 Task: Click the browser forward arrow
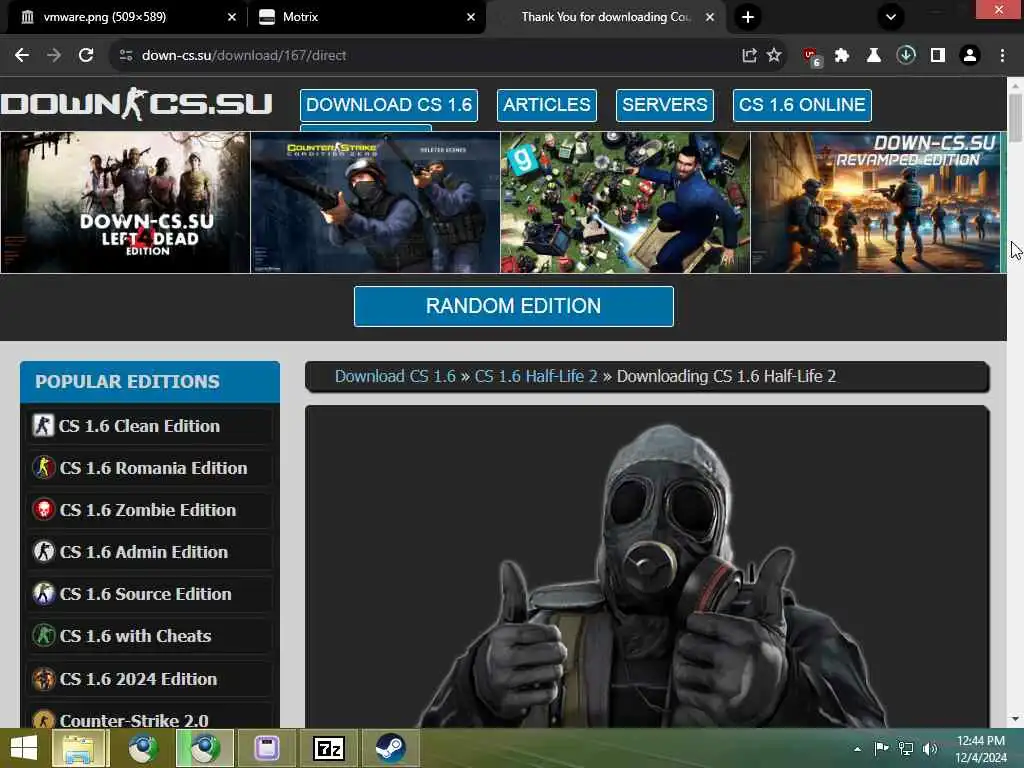(54, 56)
